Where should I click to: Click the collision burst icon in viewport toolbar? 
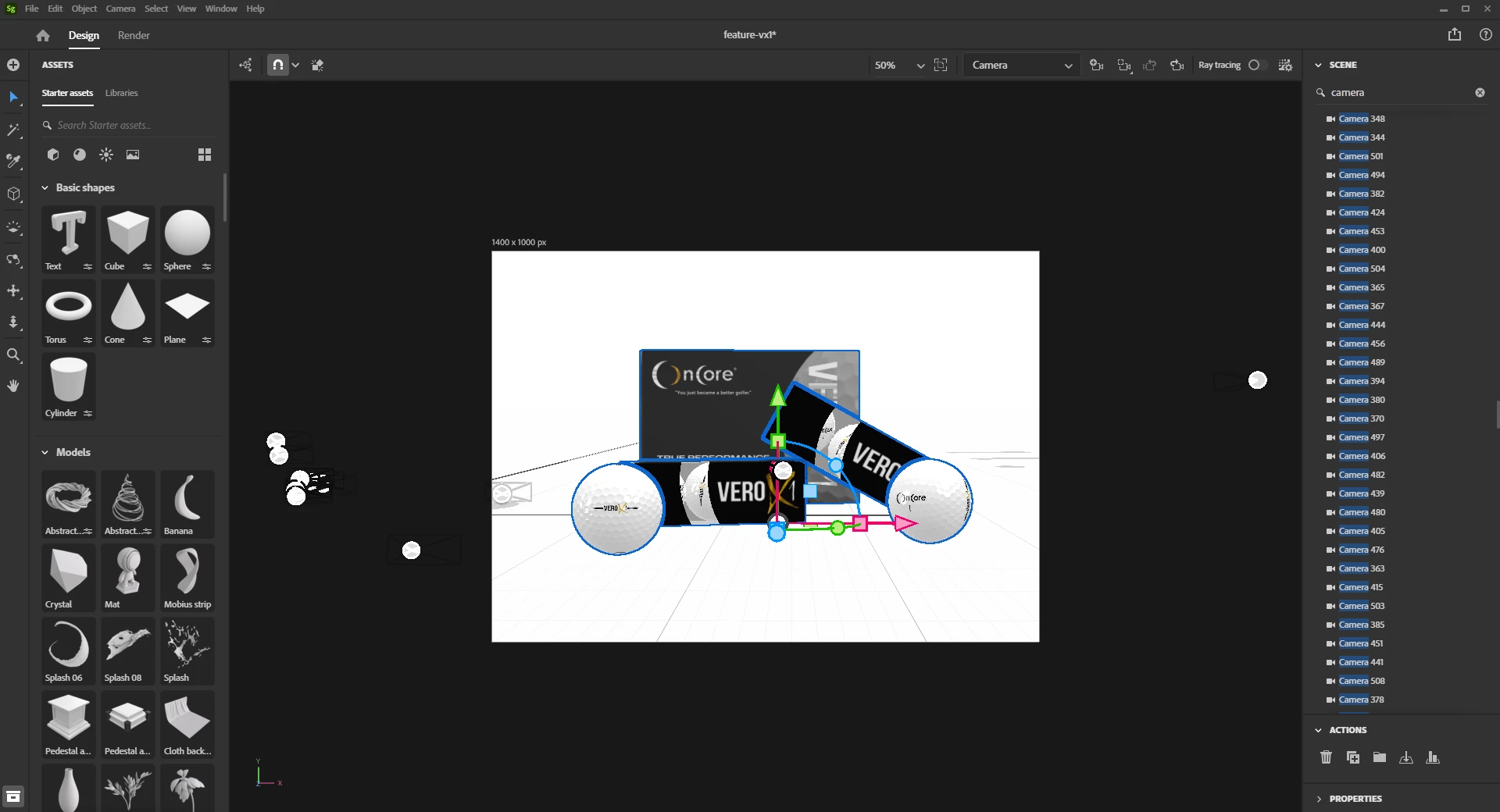[x=317, y=65]
